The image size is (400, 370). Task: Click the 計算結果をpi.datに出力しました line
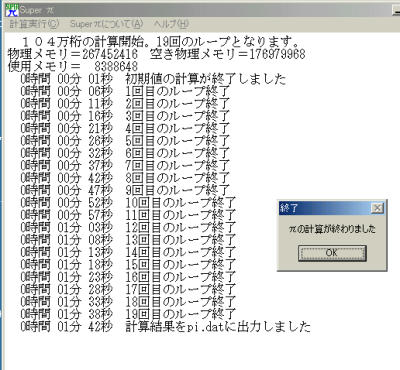(x=165, y=326)
